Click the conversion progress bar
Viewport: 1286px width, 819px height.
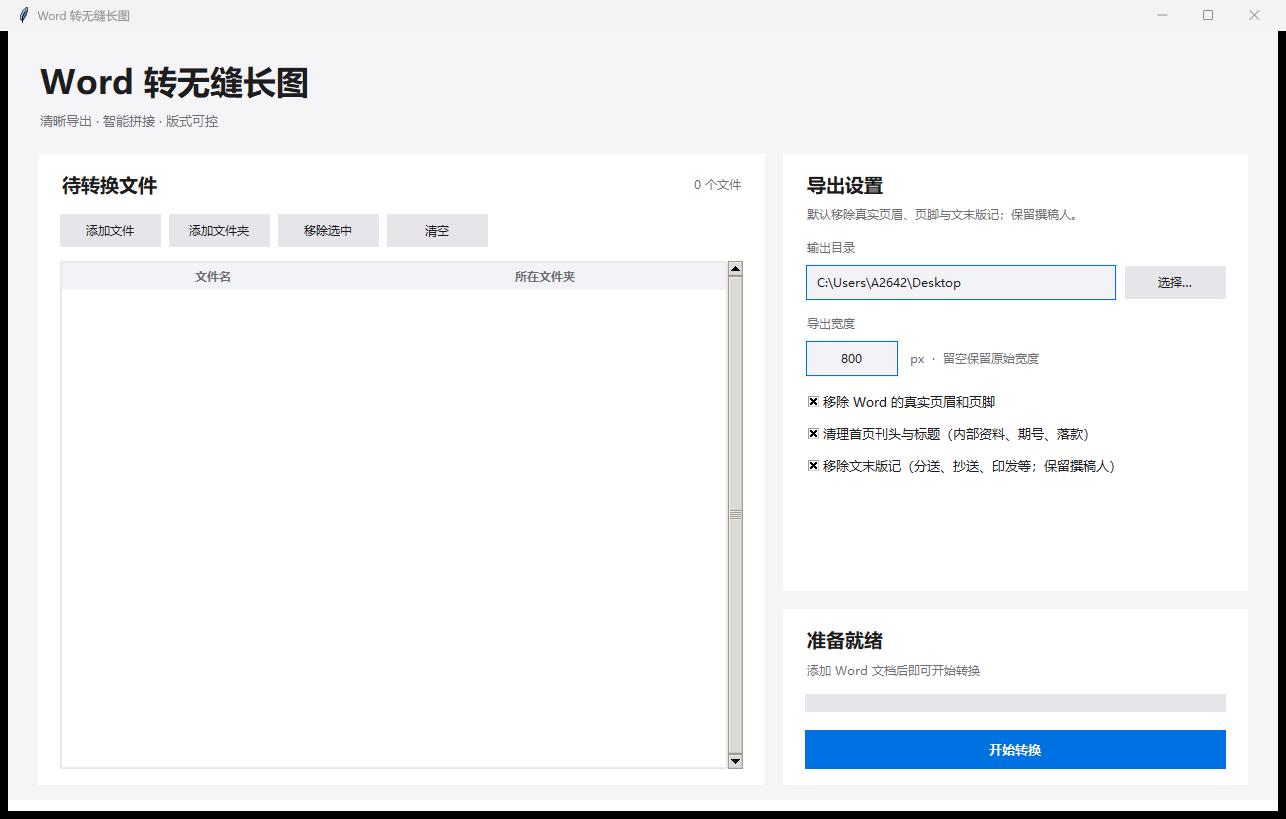1015,703
